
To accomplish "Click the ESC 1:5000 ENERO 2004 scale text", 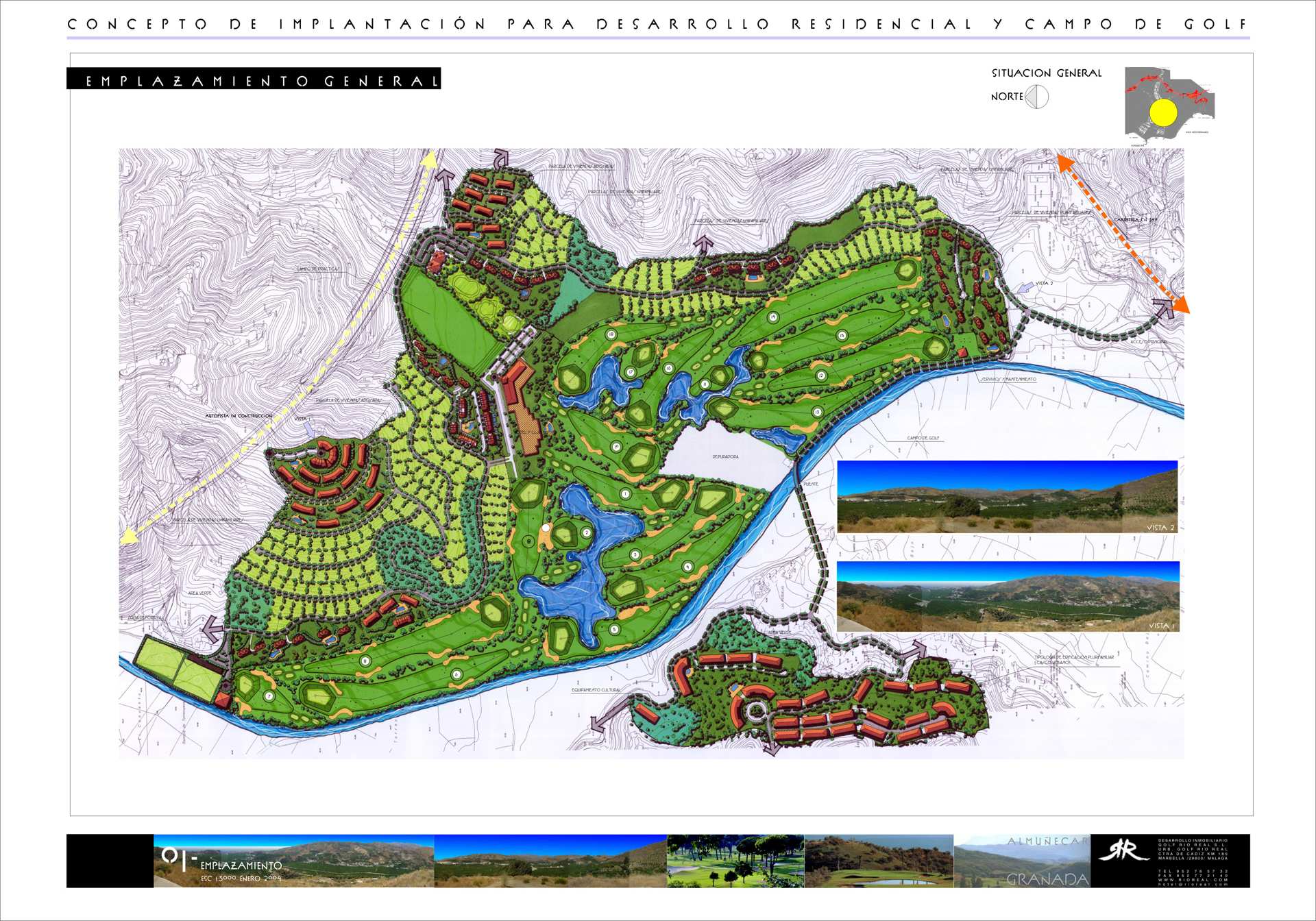I will pyautogui.click(x=241, y=878).
